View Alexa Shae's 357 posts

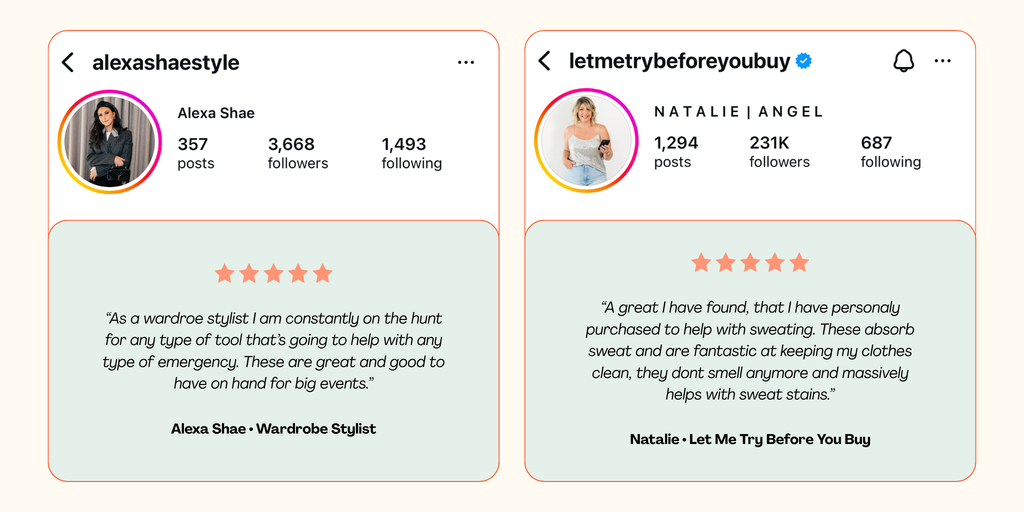click(x=195, y=153)
